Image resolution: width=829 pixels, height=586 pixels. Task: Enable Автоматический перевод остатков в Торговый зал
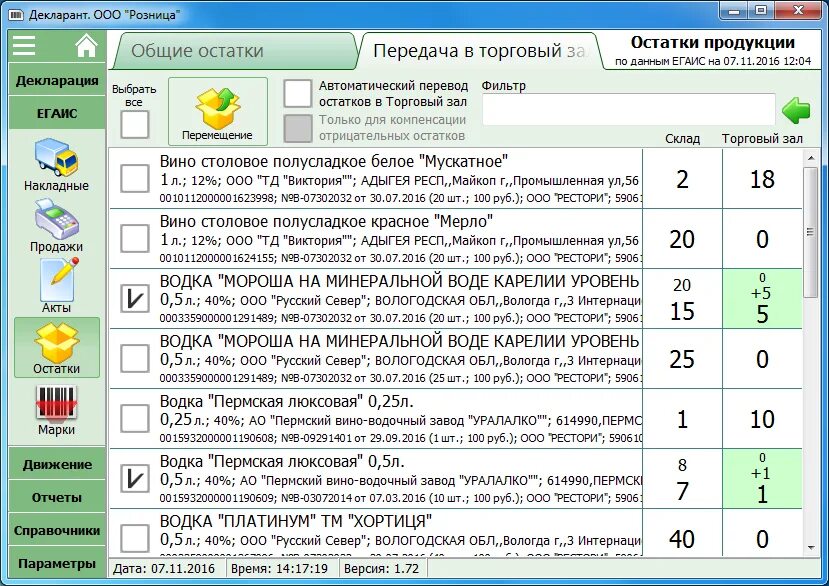296,93
